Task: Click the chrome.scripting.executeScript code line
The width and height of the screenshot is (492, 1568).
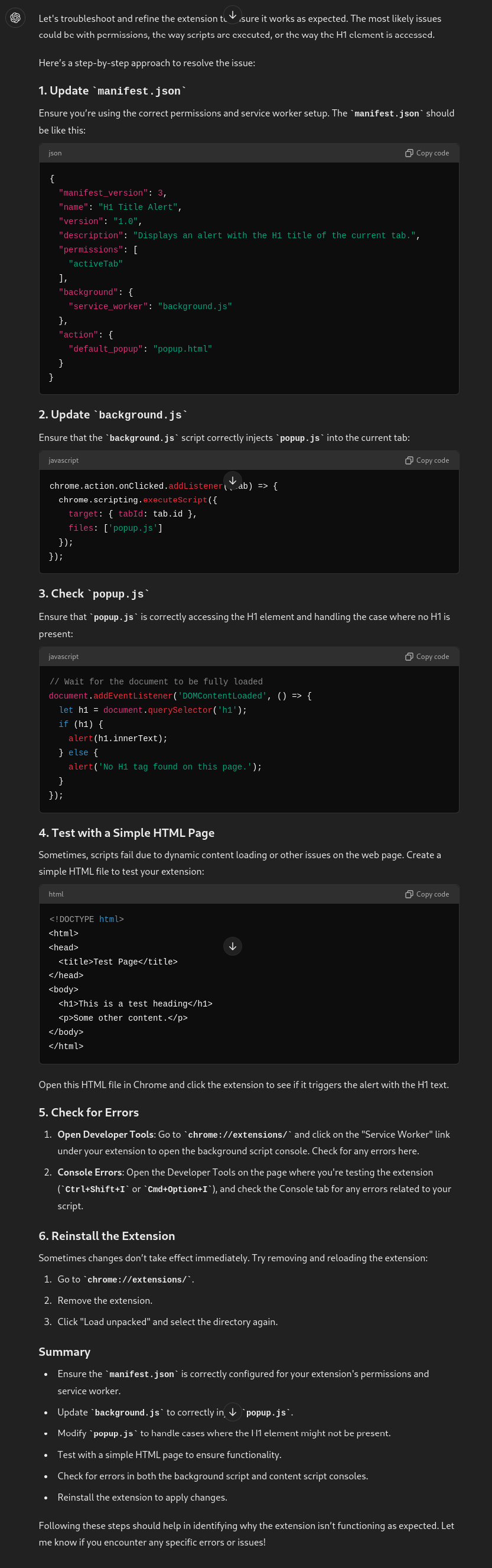Action: 138,500
